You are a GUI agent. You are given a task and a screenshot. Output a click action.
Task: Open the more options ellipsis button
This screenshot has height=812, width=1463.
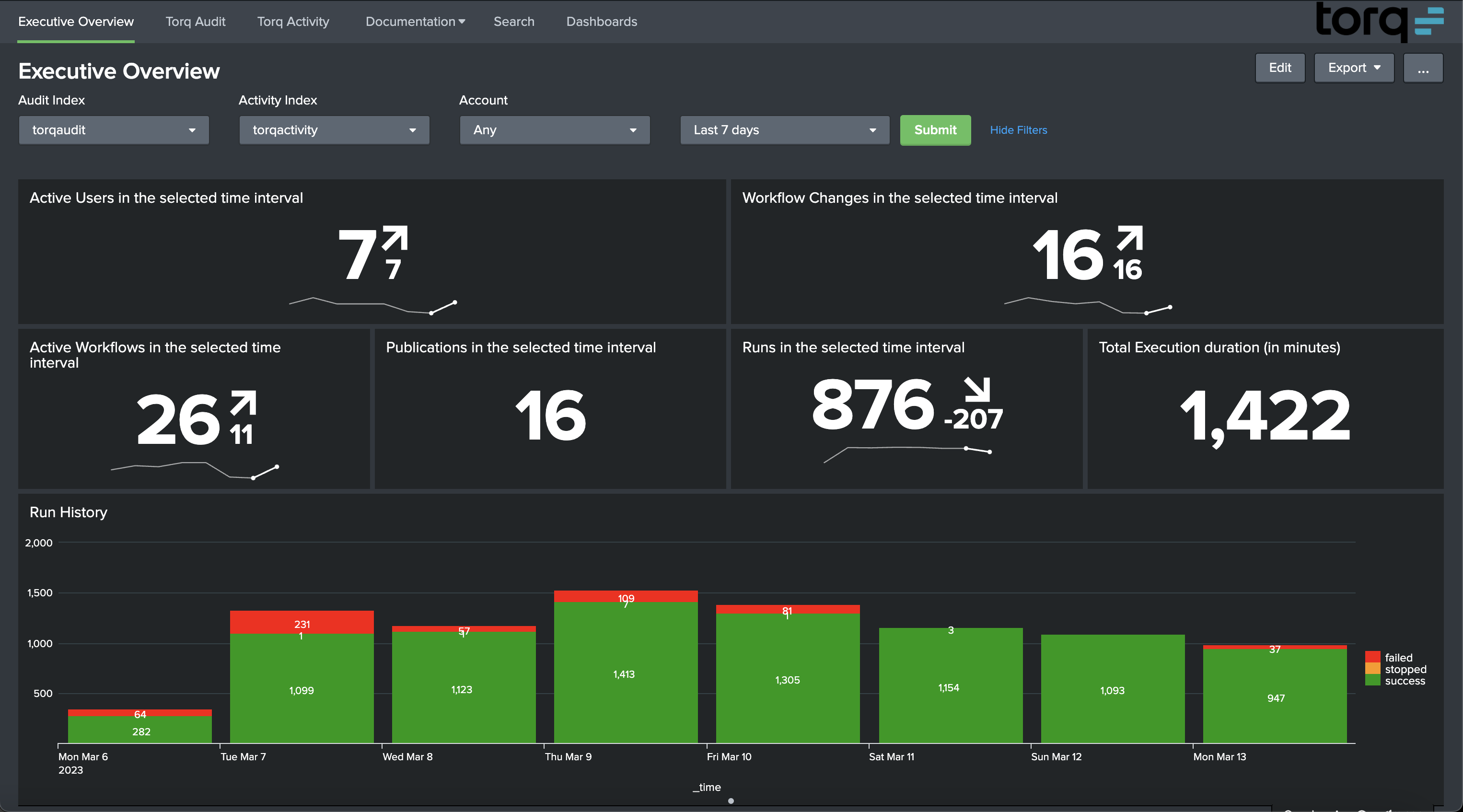1423,68
